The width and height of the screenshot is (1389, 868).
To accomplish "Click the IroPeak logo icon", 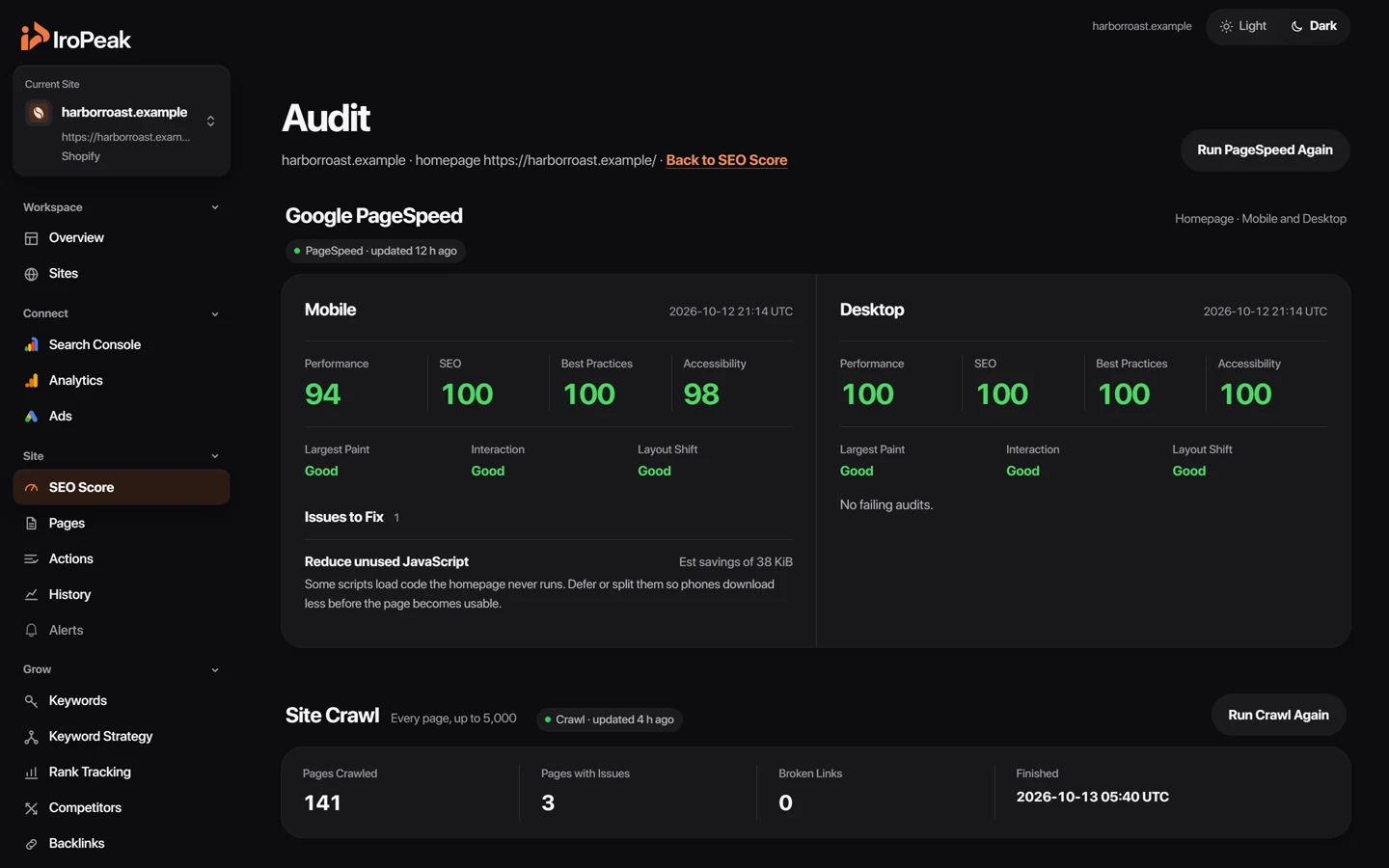I will tap(35, 37).
